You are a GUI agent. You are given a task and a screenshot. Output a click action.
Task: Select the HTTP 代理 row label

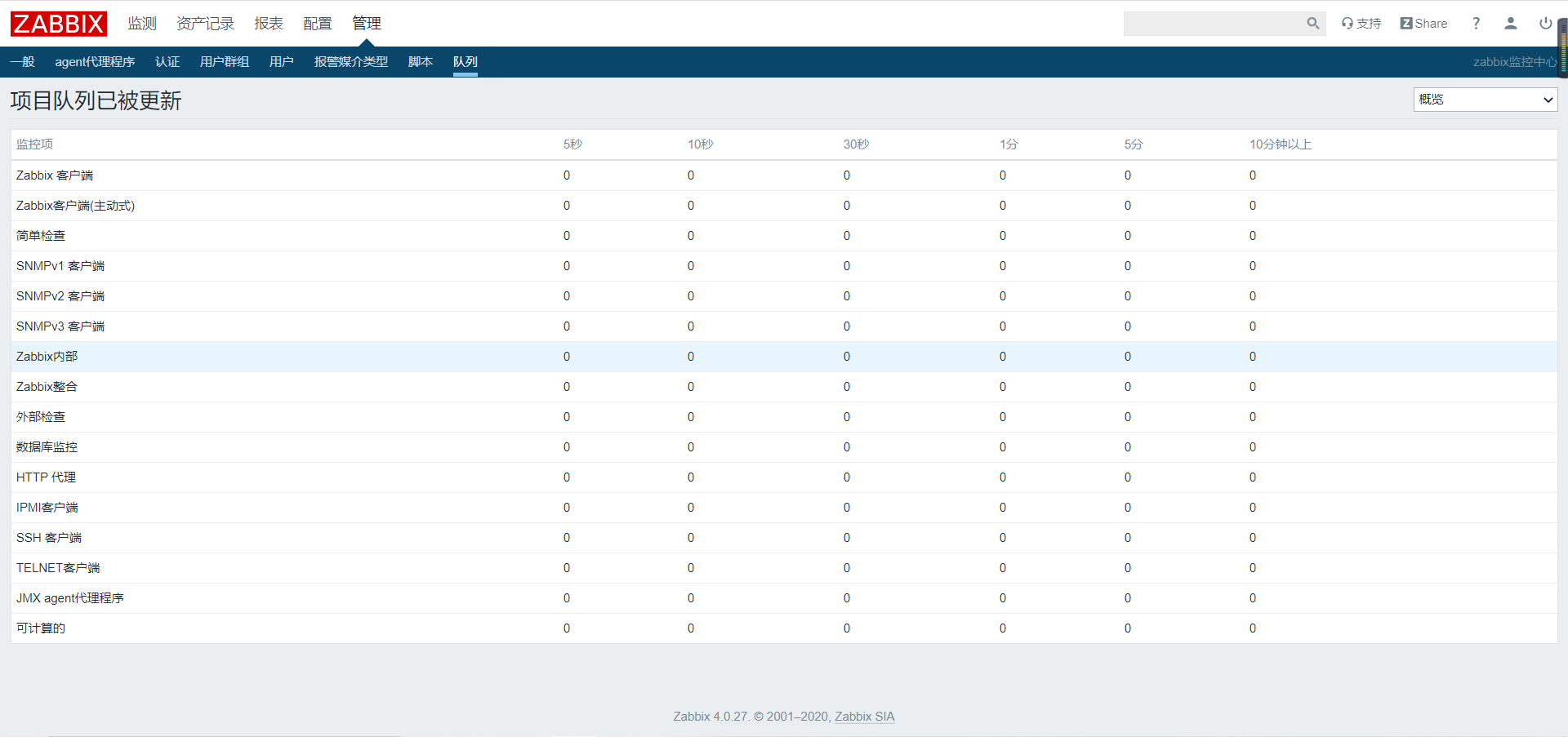point(46,477)
